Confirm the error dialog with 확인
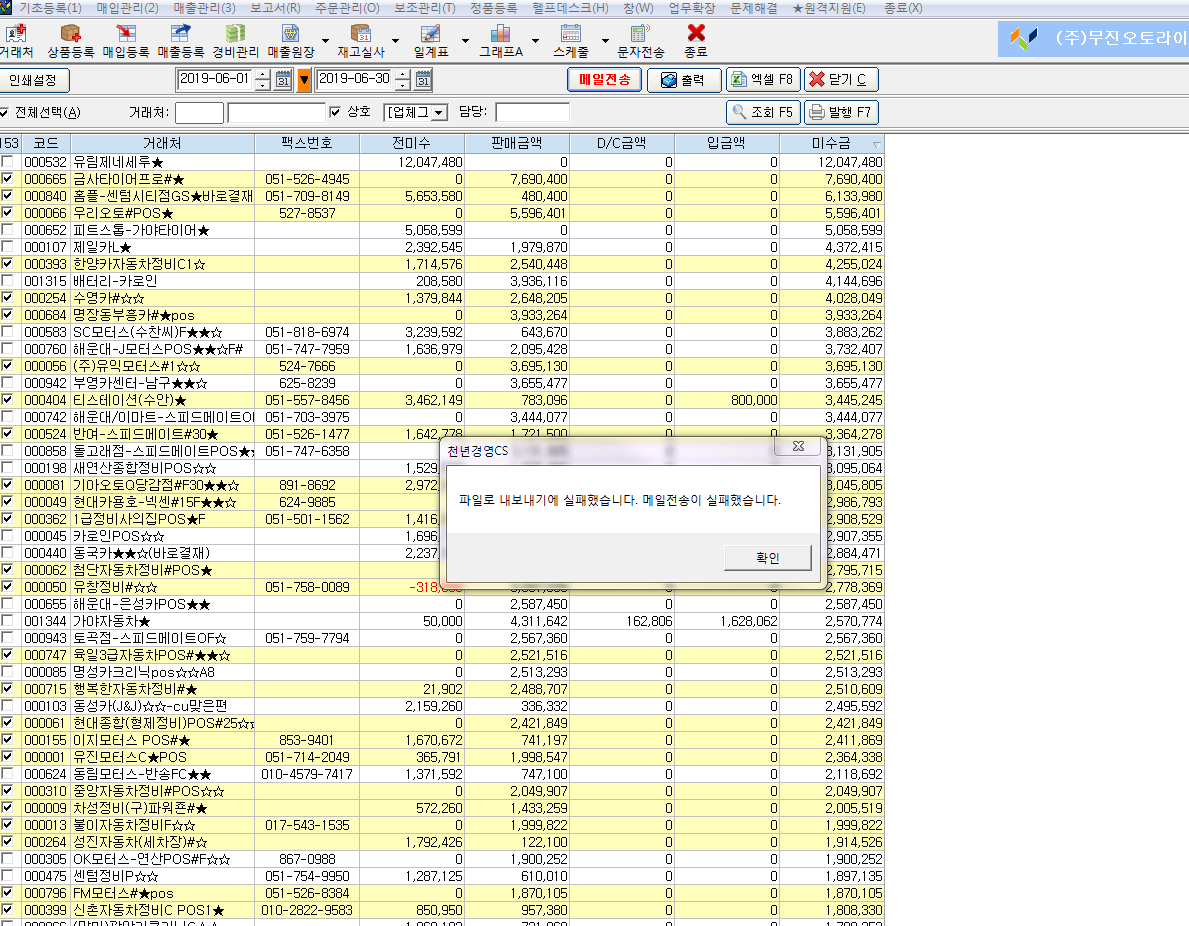 767,557
